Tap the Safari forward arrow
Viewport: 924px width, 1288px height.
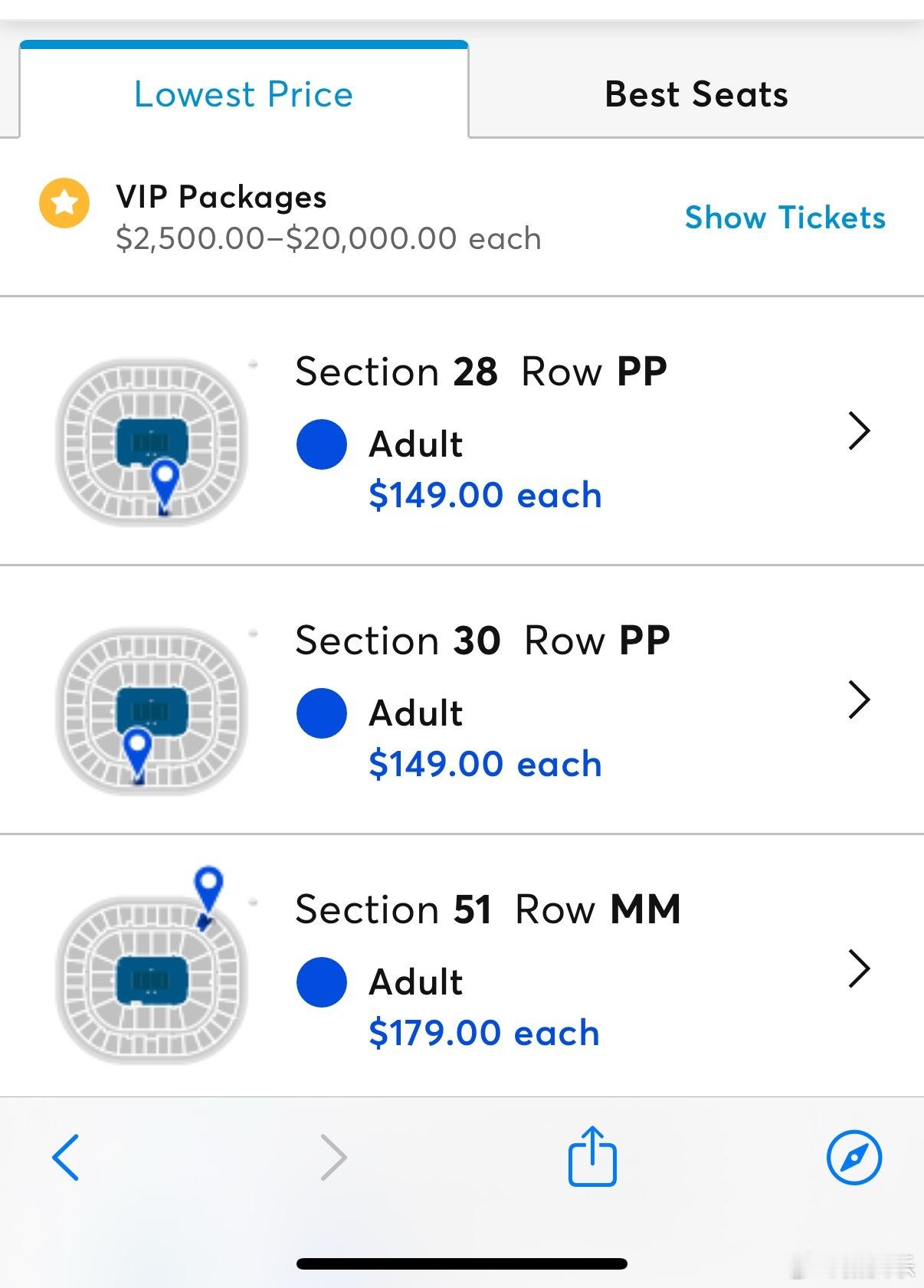333,1157
